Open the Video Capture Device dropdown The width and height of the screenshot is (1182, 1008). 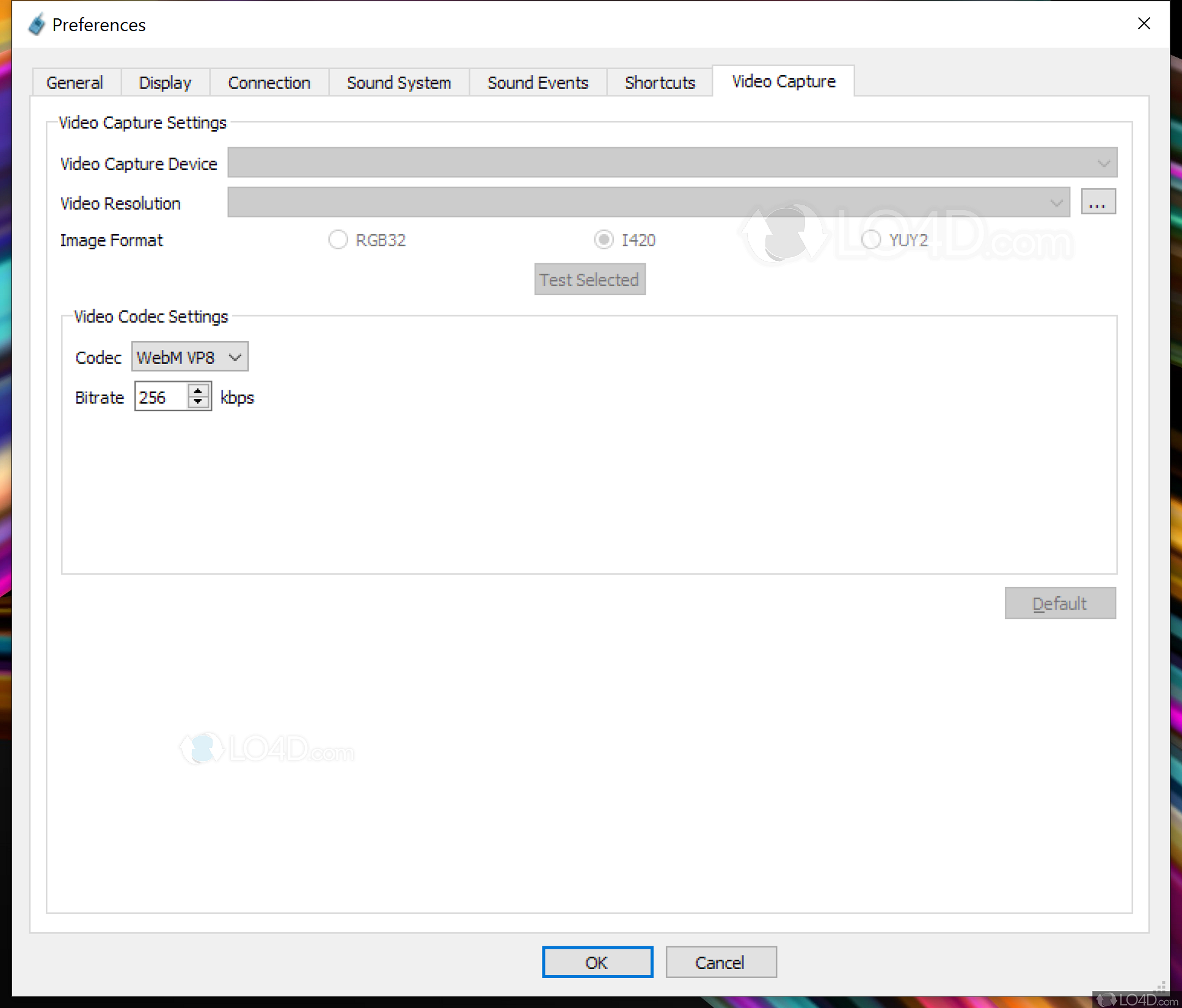pyautogui.click(x=672, y=163)
